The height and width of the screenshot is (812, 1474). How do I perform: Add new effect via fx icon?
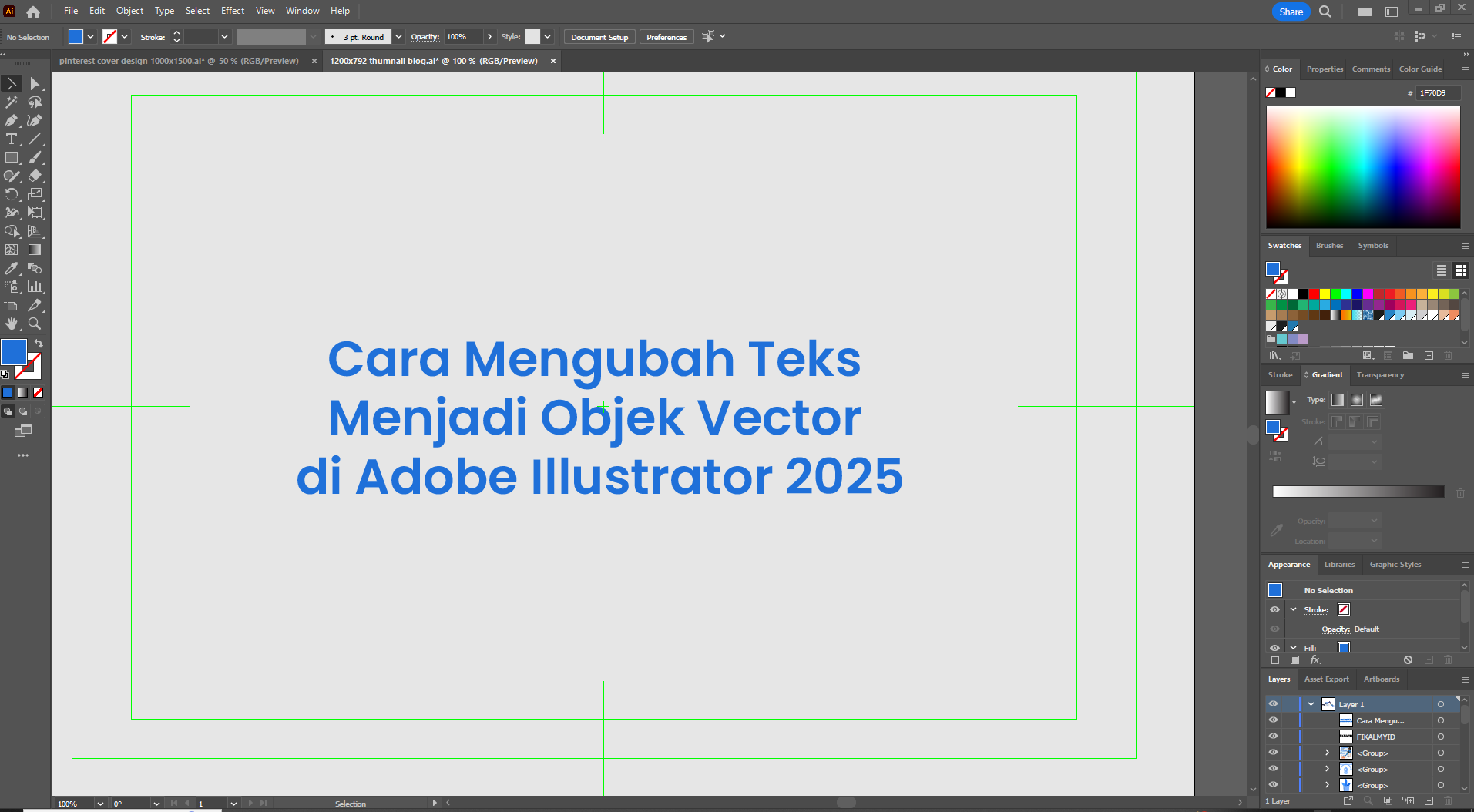pos(1315,660)
